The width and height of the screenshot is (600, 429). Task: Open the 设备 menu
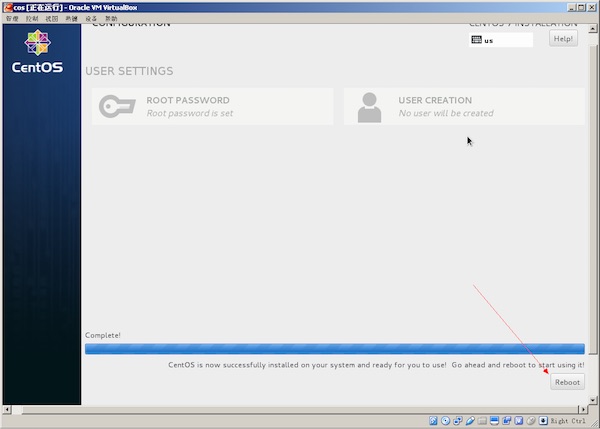click(x=92, y=19)
